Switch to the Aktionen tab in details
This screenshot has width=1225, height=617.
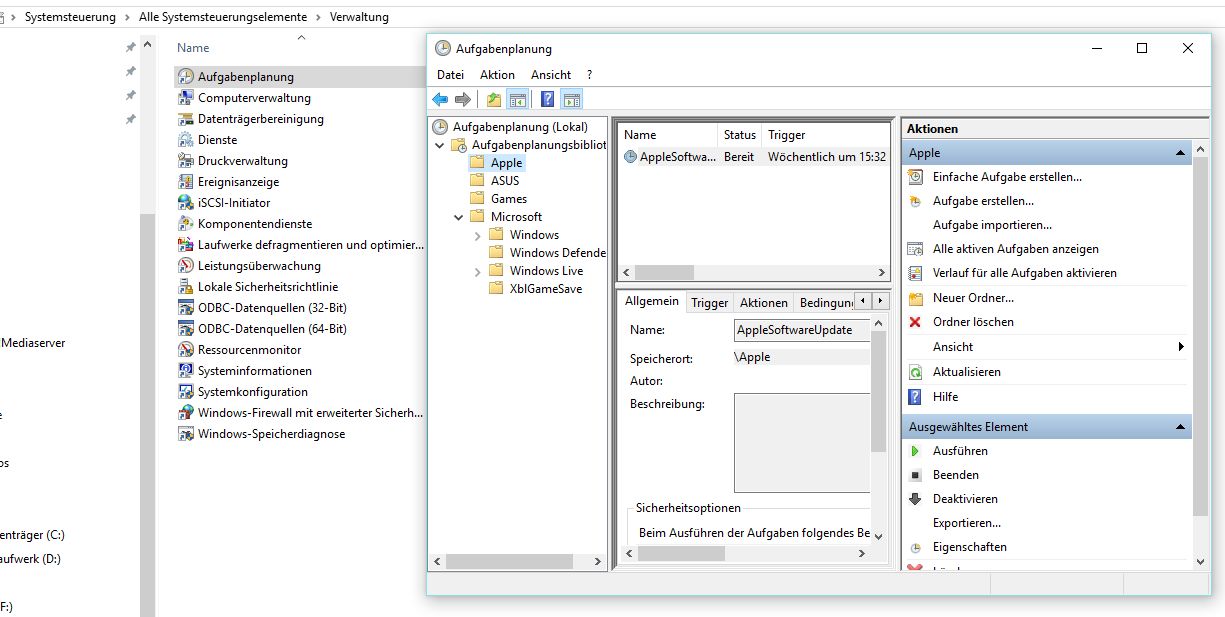point(764,303)
